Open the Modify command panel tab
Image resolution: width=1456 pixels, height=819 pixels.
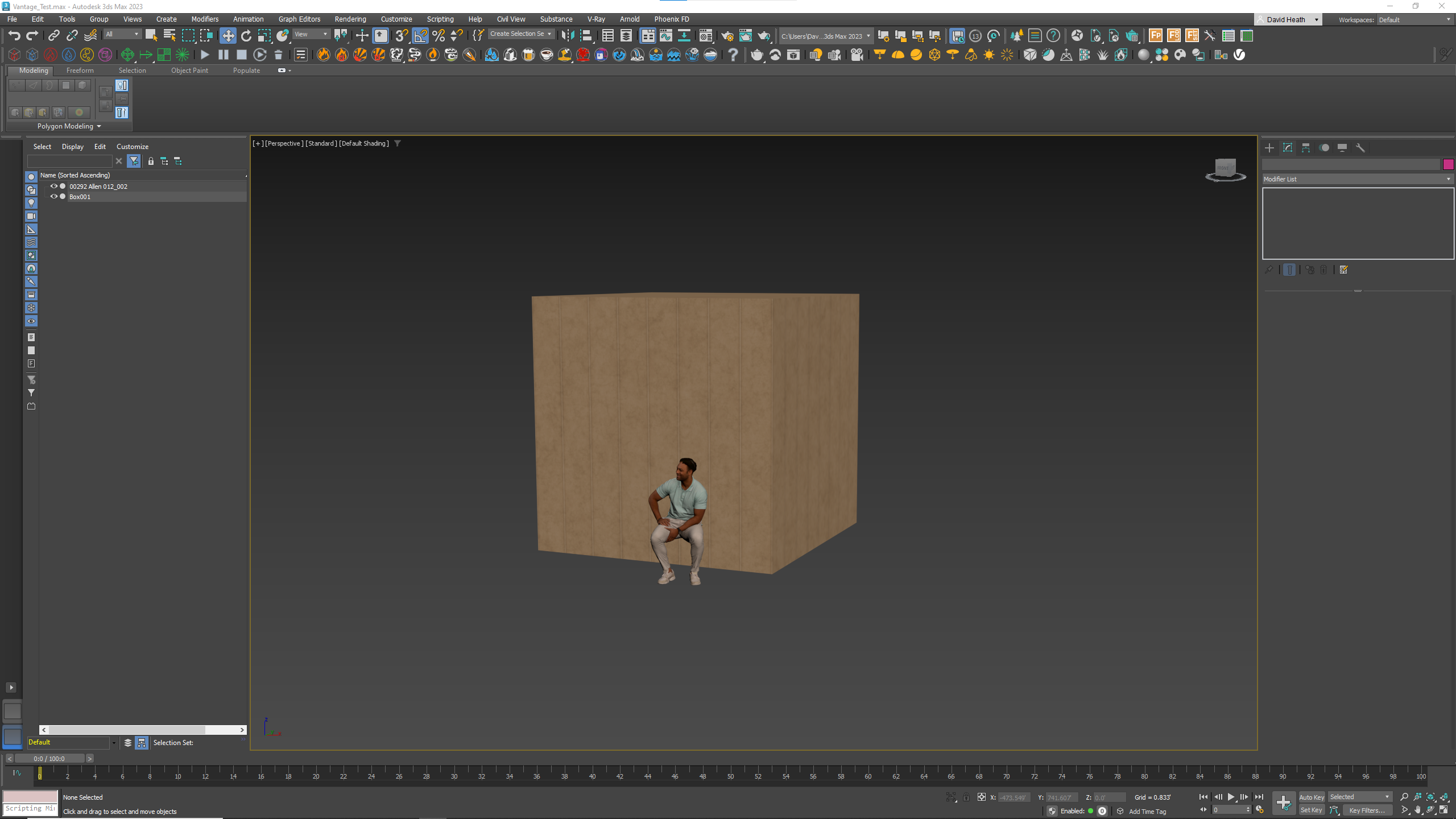1288,148
